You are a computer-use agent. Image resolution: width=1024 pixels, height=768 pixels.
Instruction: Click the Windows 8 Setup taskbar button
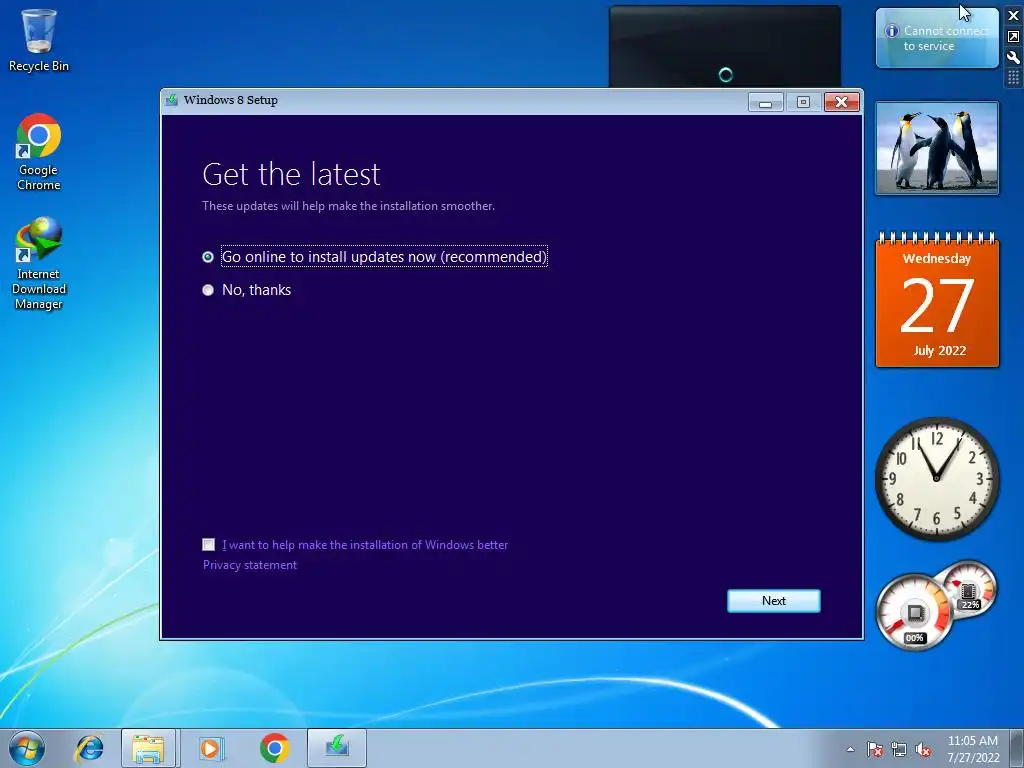337,748
